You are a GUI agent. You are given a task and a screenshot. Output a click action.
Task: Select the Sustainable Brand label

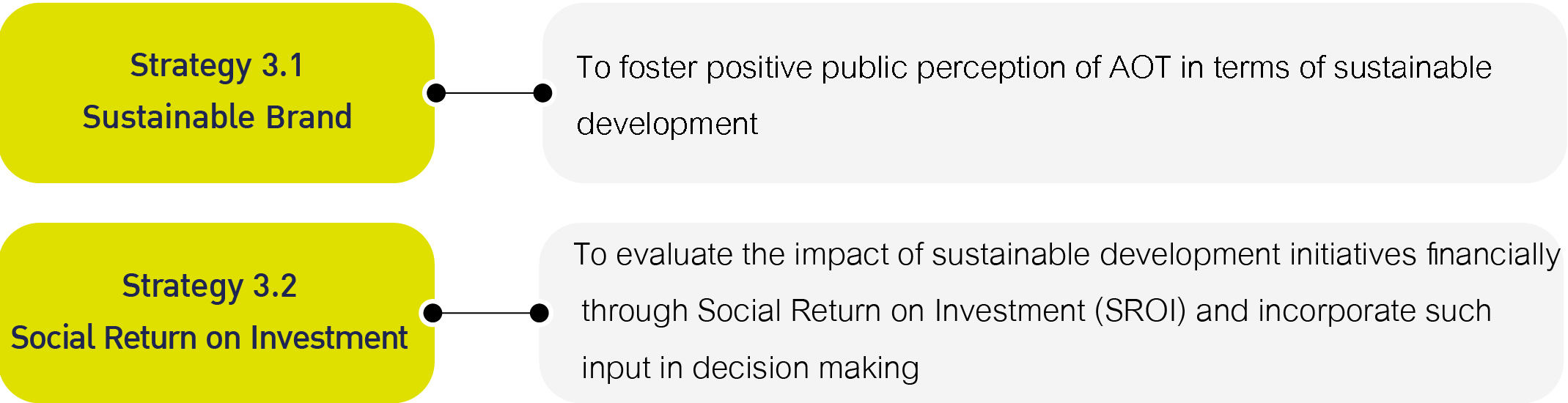217,117
